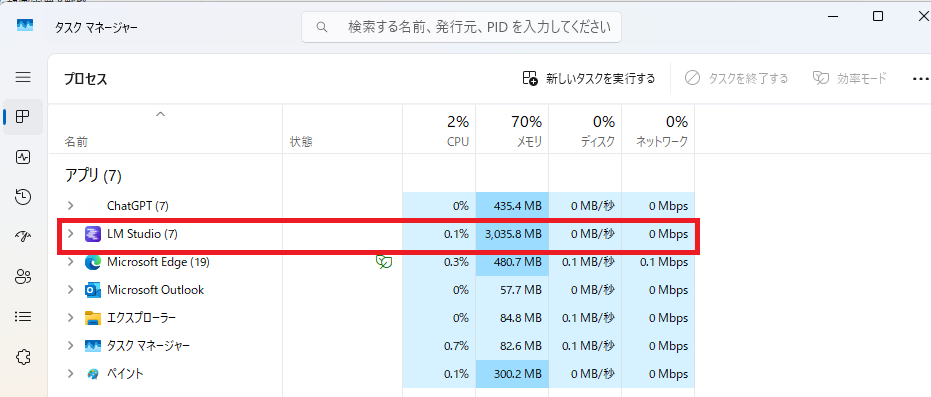Open the Performance sidebar icon

(x=23, y=157)
